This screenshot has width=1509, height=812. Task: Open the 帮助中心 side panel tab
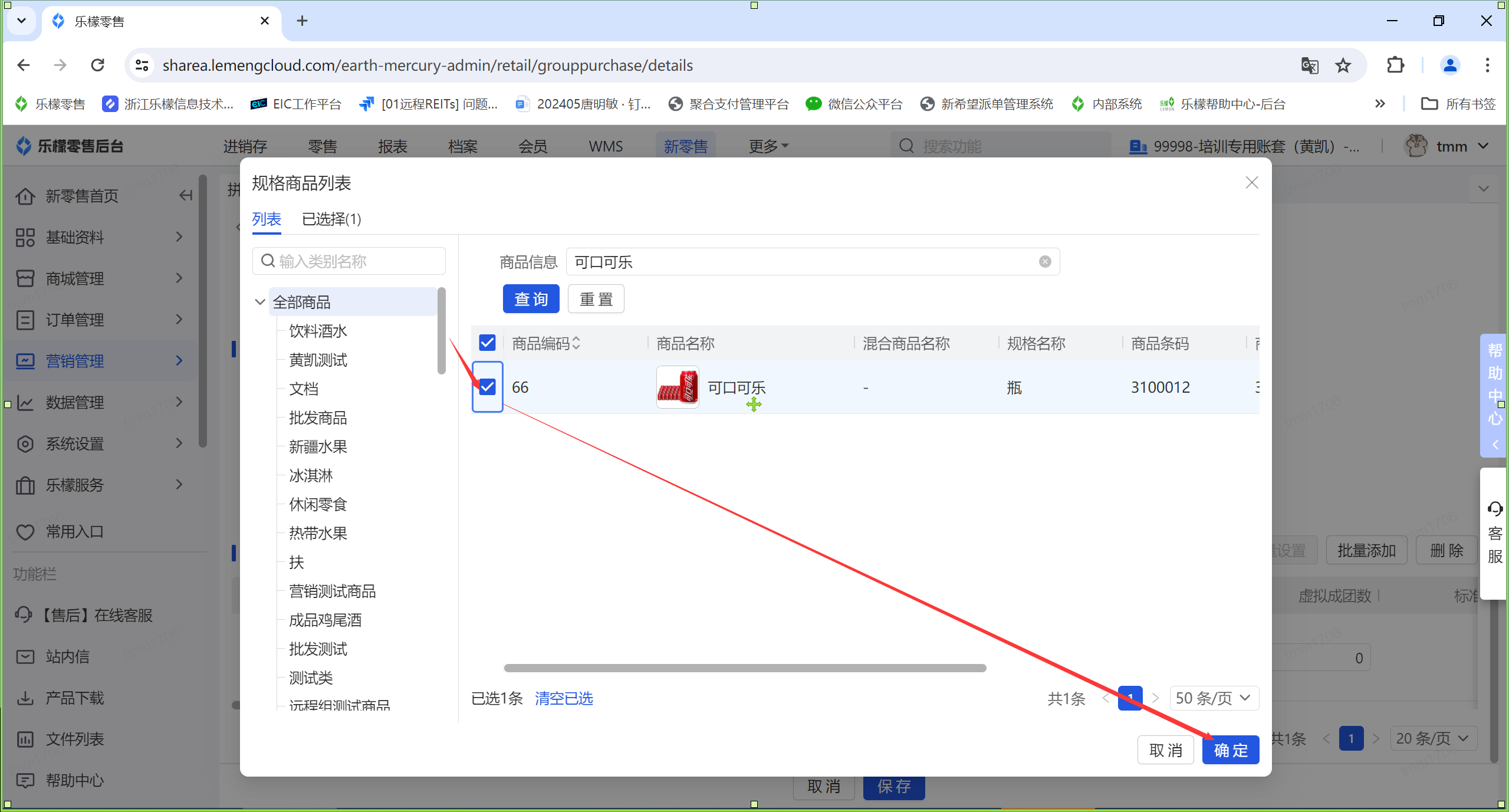tap(1494, 395)
